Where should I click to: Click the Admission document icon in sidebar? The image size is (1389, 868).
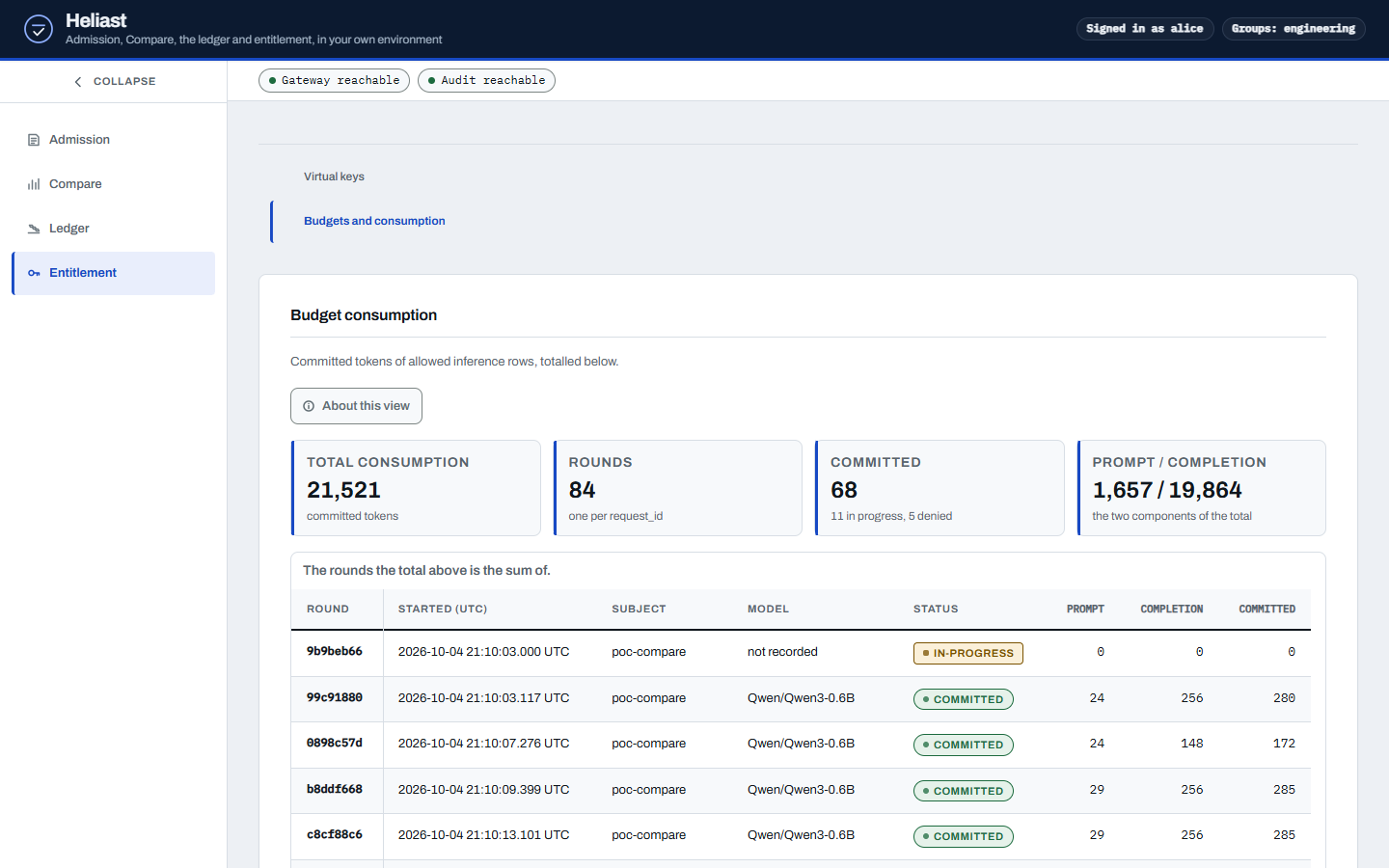(34, 140)
